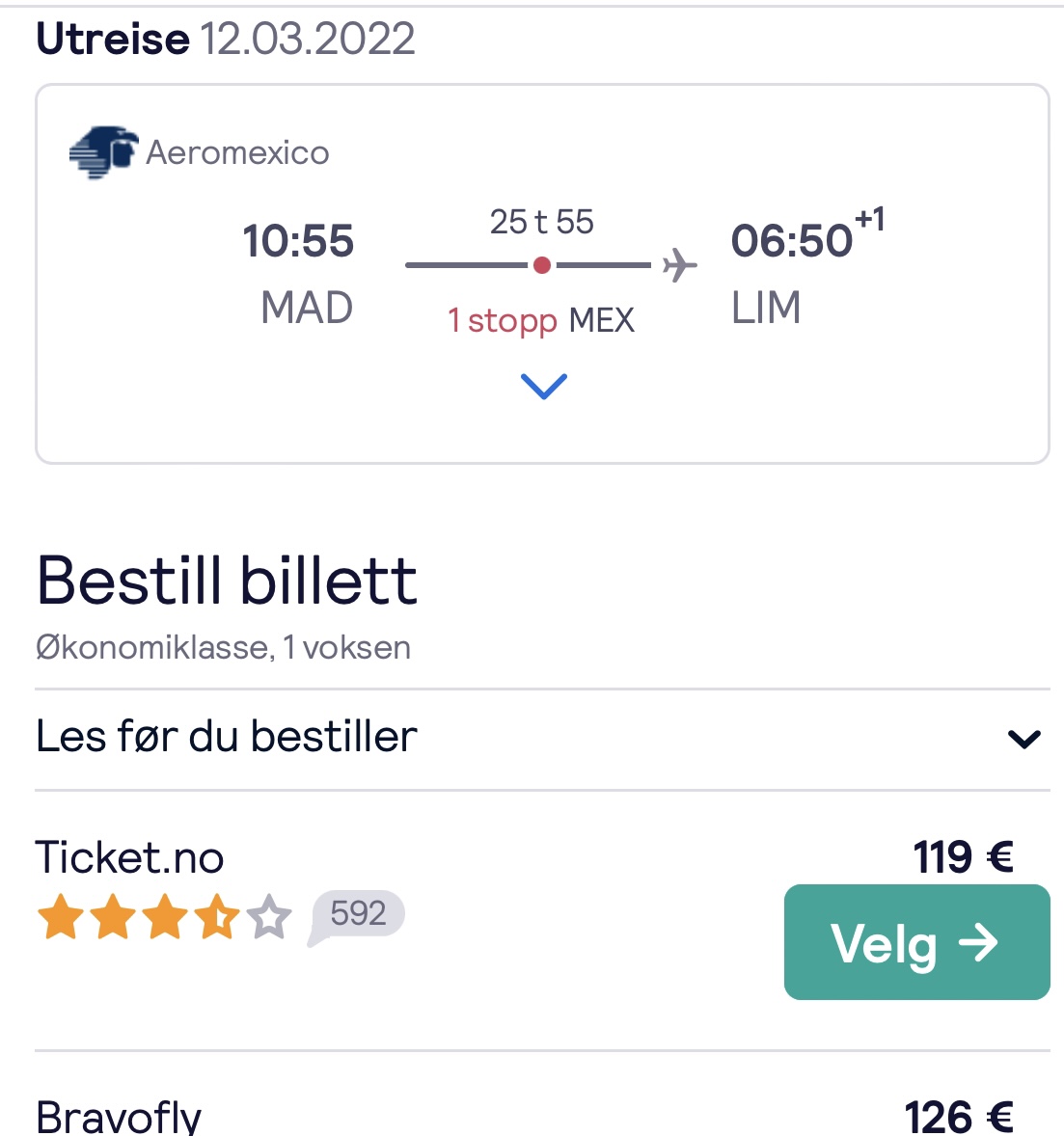Click the first gold star of the Ticket.no rating
Image resolution: width=1064 pixels, height=1136 pixels.
(60, 916)
